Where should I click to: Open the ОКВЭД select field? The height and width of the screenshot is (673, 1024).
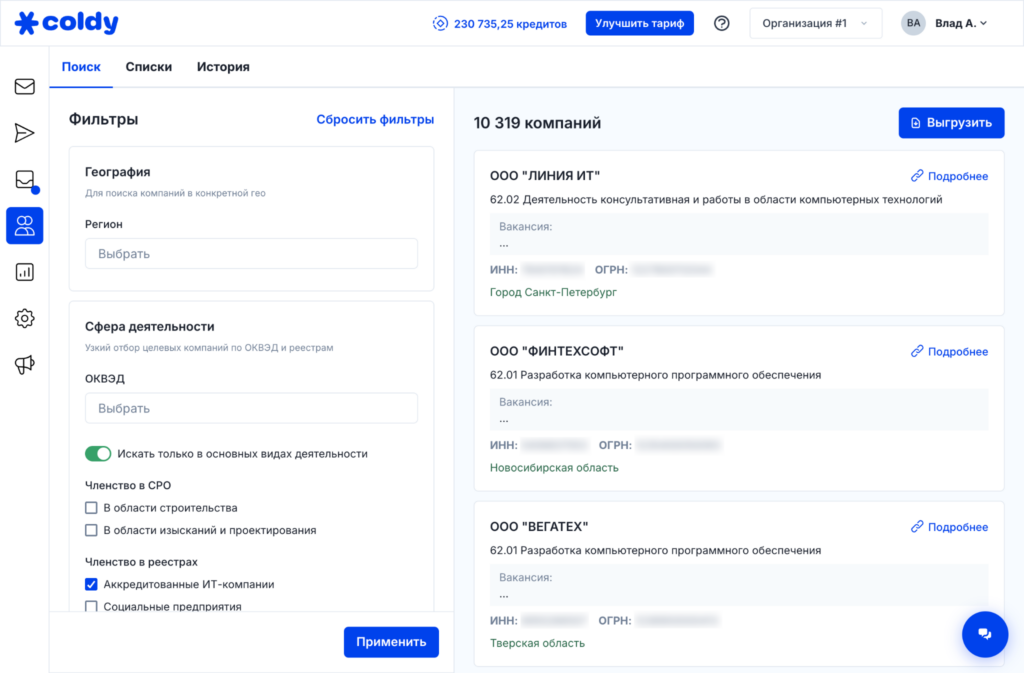pos(251,408)
